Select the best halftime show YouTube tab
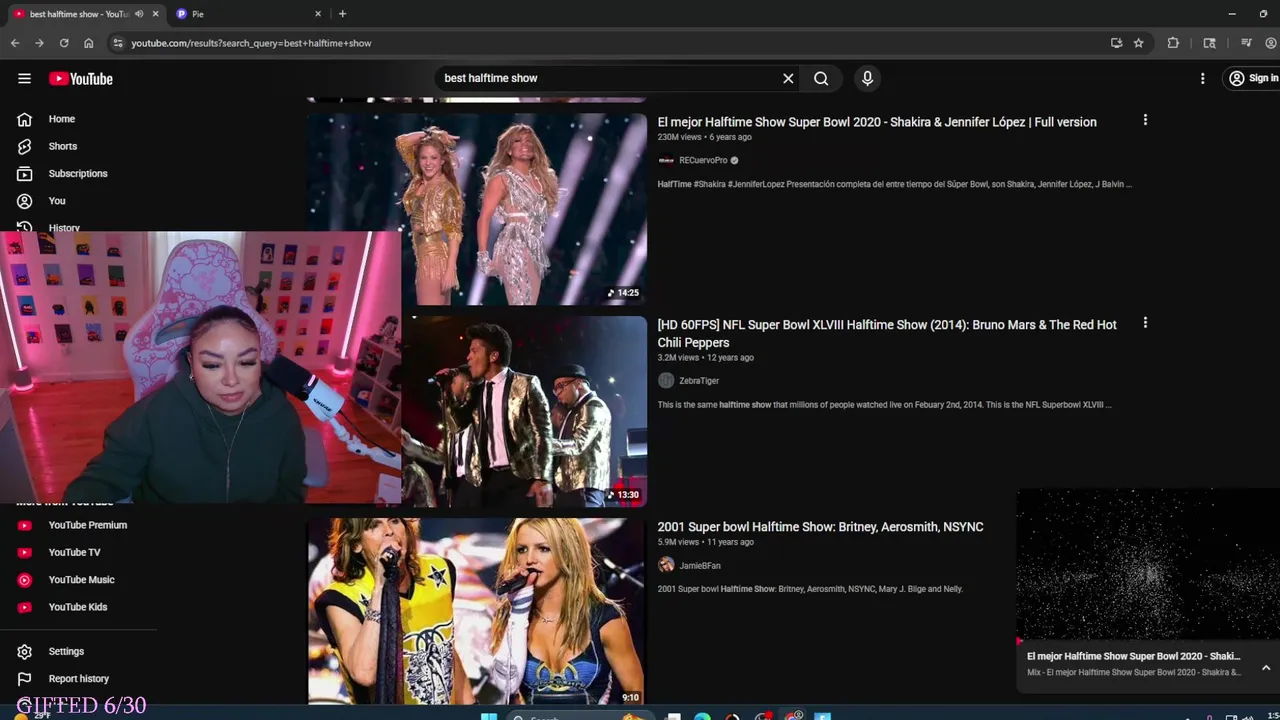The height and width of the screenshot is (720, 1280). 78,14
